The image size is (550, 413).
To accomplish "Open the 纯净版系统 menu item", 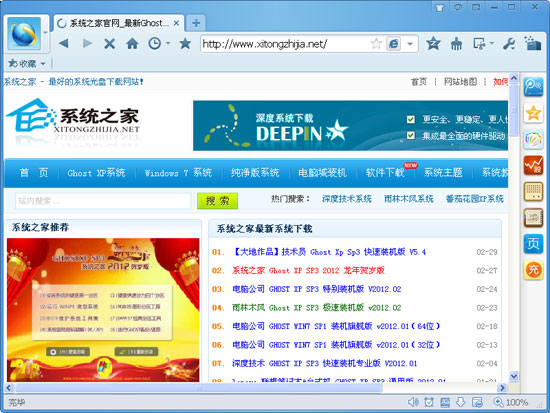I will [x=255, y=173].
